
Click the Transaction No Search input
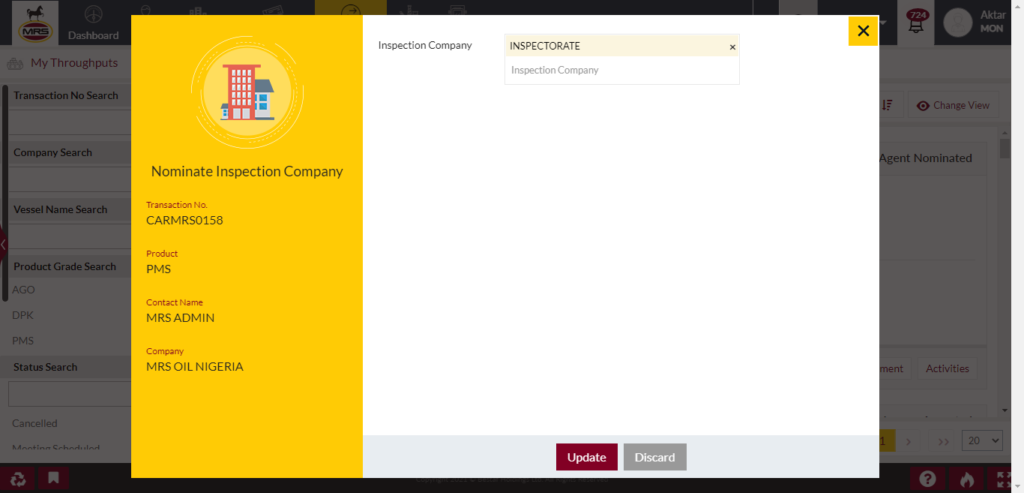tap(70, 122)
